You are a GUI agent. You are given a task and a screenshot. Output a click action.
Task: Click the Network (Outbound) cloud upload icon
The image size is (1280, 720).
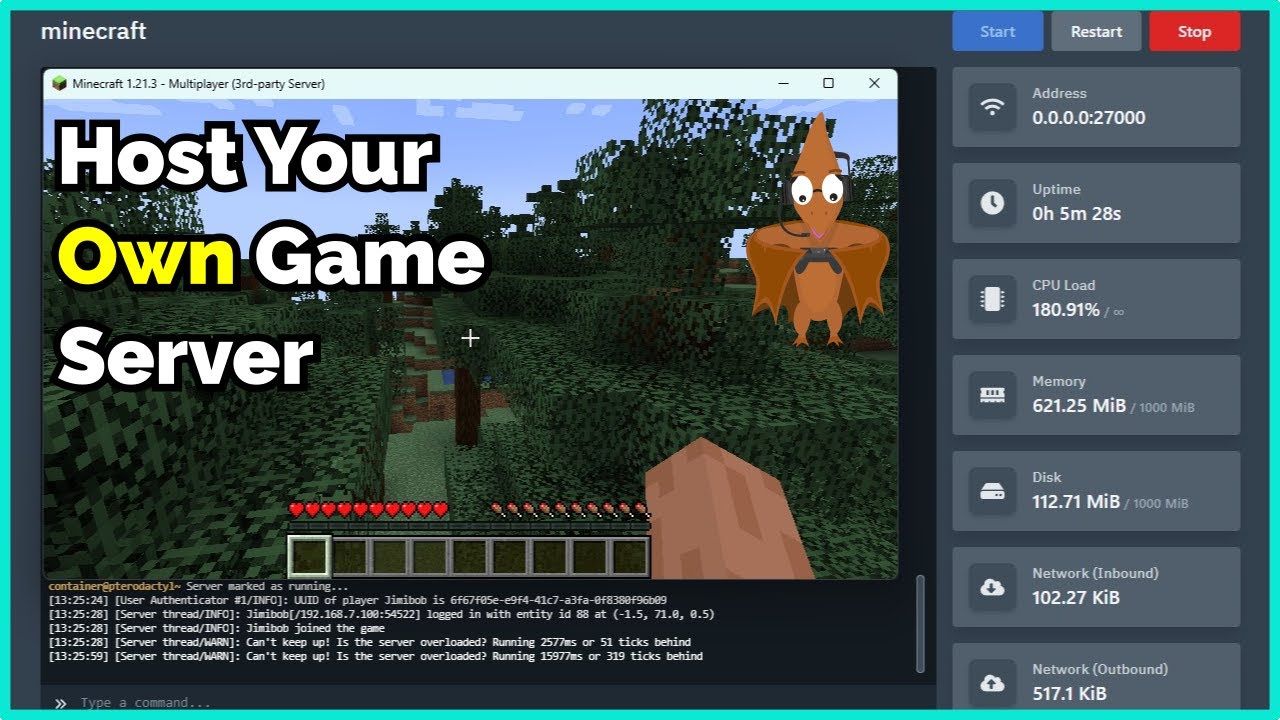click(x=992, y=683)
